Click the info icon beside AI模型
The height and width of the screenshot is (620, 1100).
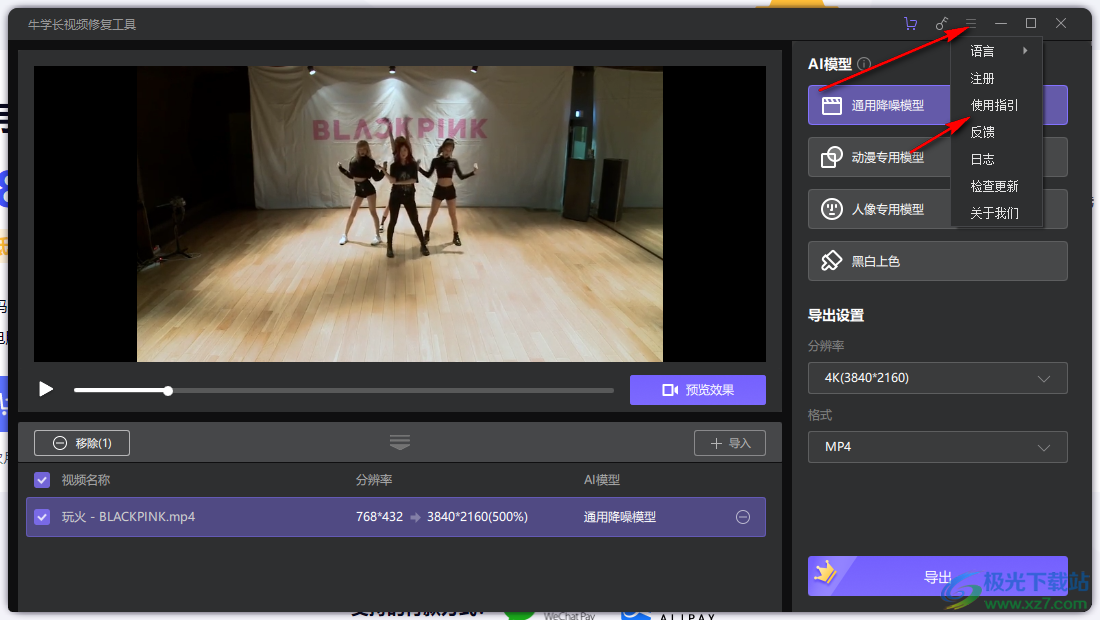click(864, 64)
